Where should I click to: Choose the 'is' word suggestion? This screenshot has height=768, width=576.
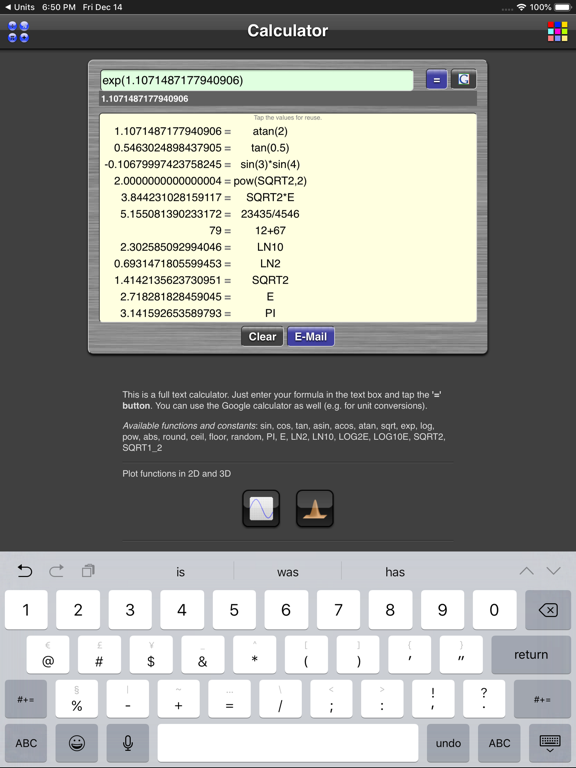(180, 572)
